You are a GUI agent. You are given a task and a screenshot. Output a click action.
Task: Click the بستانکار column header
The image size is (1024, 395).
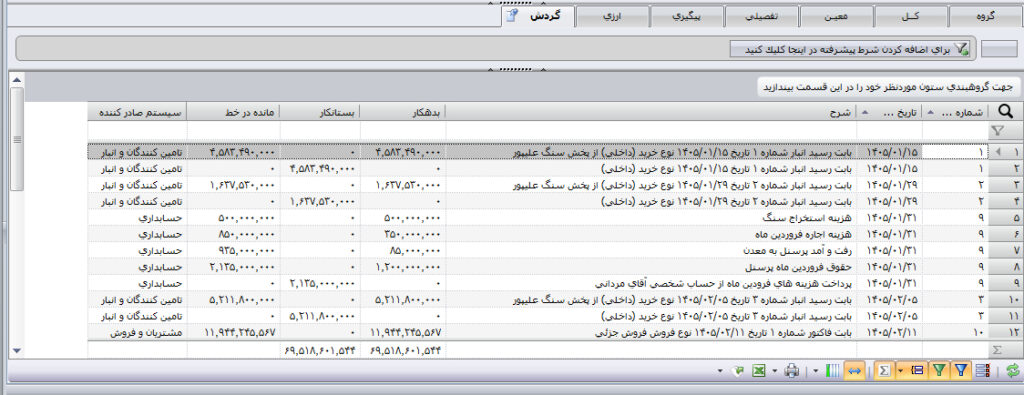click(x=320, y=112)
